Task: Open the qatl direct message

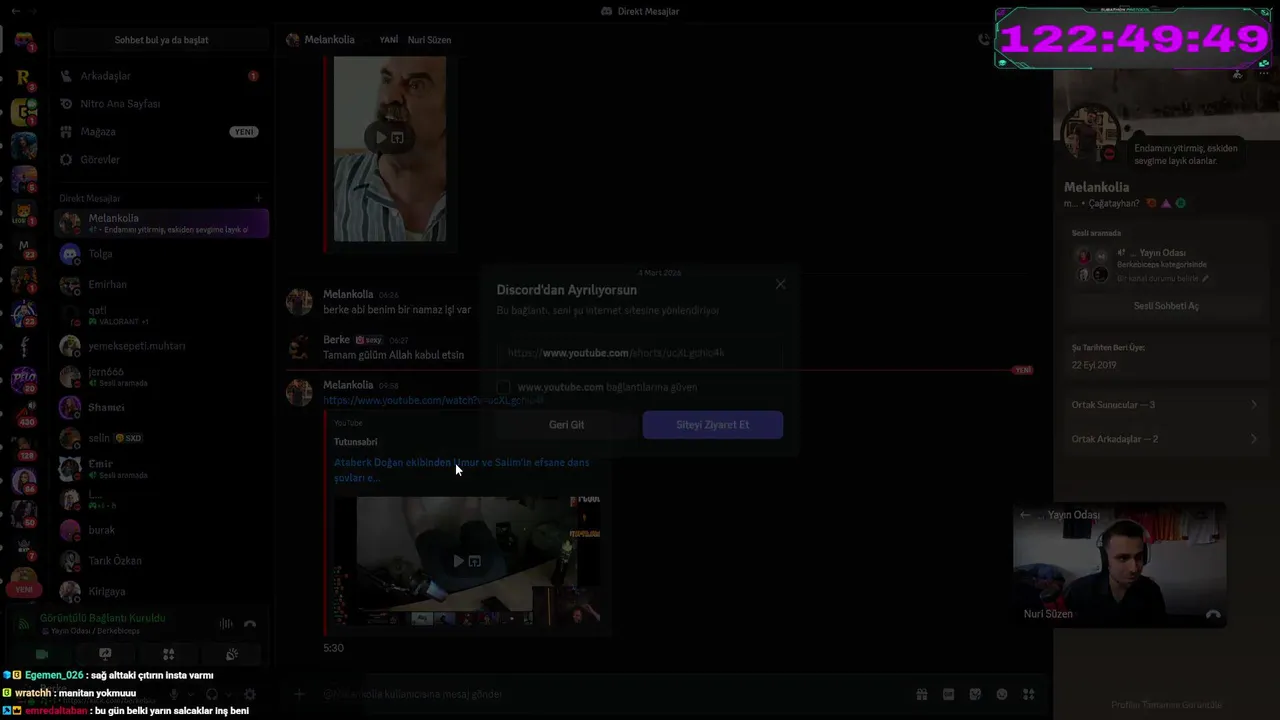Action: (162, 315)
